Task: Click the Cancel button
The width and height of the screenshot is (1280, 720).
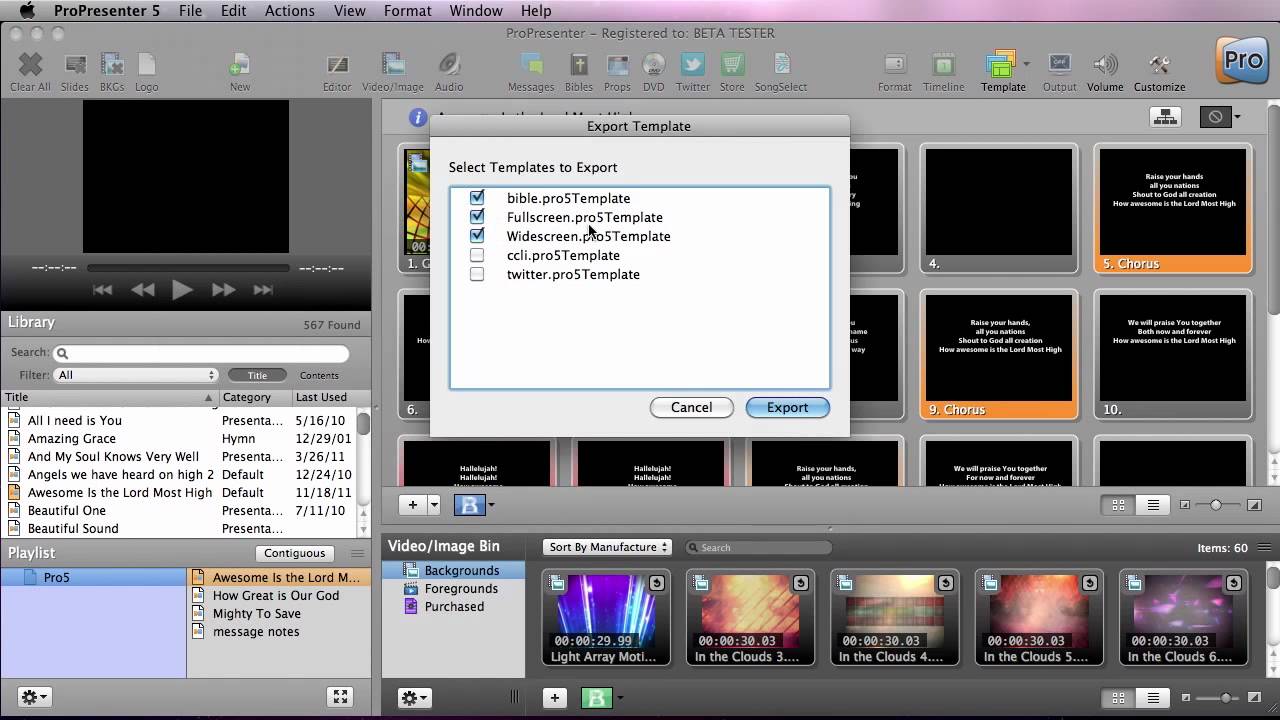Action: coord(692,407)
